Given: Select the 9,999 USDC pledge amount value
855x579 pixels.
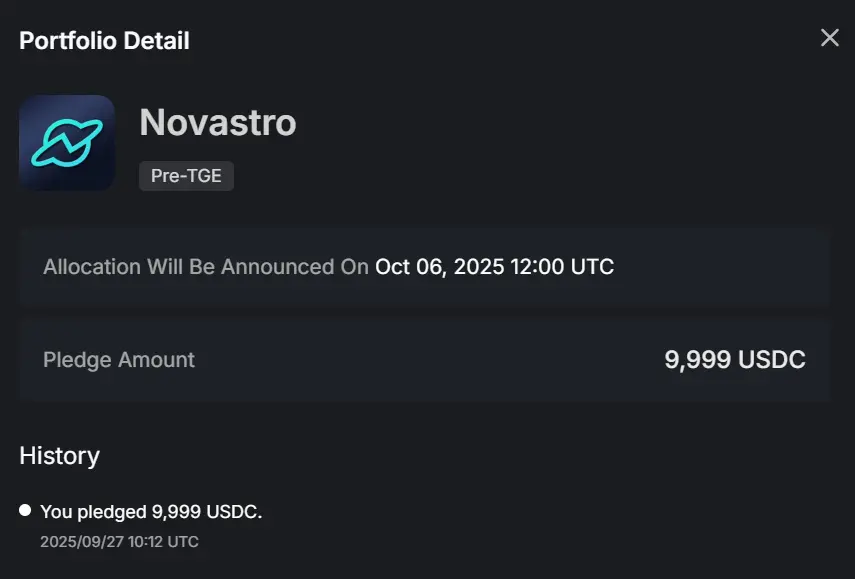Looking at the screenshot, I should [x=735, y=360].
